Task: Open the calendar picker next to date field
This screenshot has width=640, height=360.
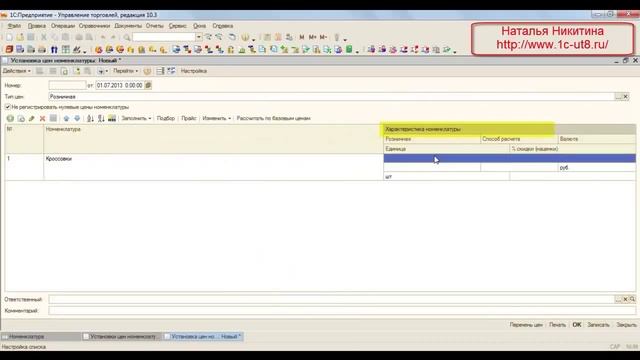Action: (148, 85)
